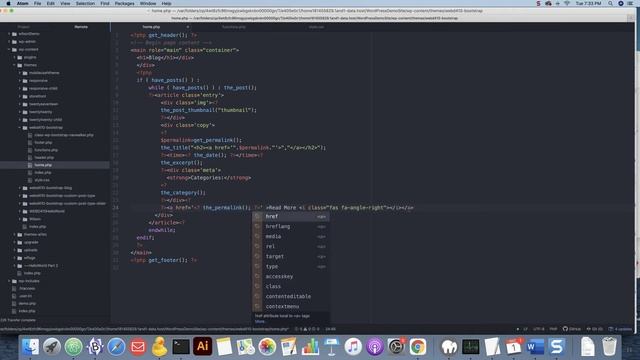Switch to the functions.php editor tab
This screenshot has height=360, width=640.
(234, 27)
